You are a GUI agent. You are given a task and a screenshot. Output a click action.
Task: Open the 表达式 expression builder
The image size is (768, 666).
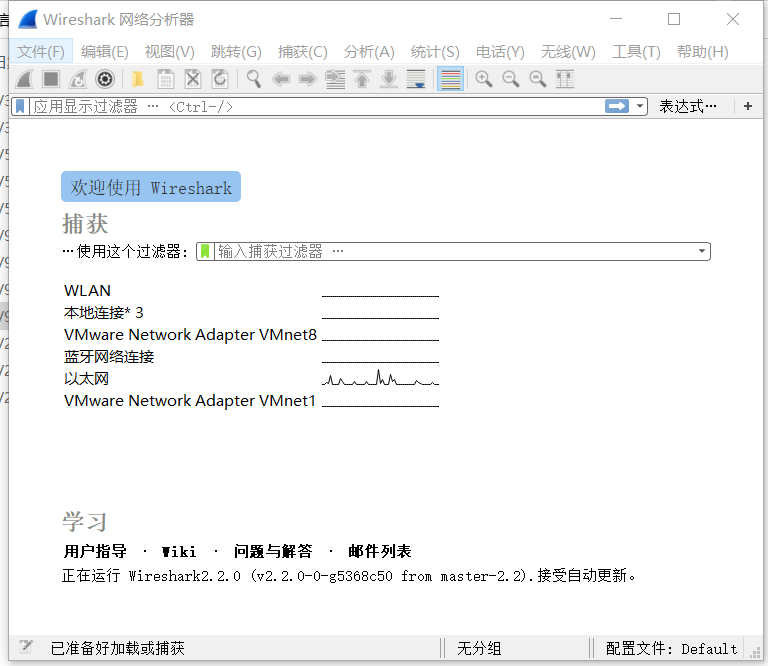click(688, 106)
